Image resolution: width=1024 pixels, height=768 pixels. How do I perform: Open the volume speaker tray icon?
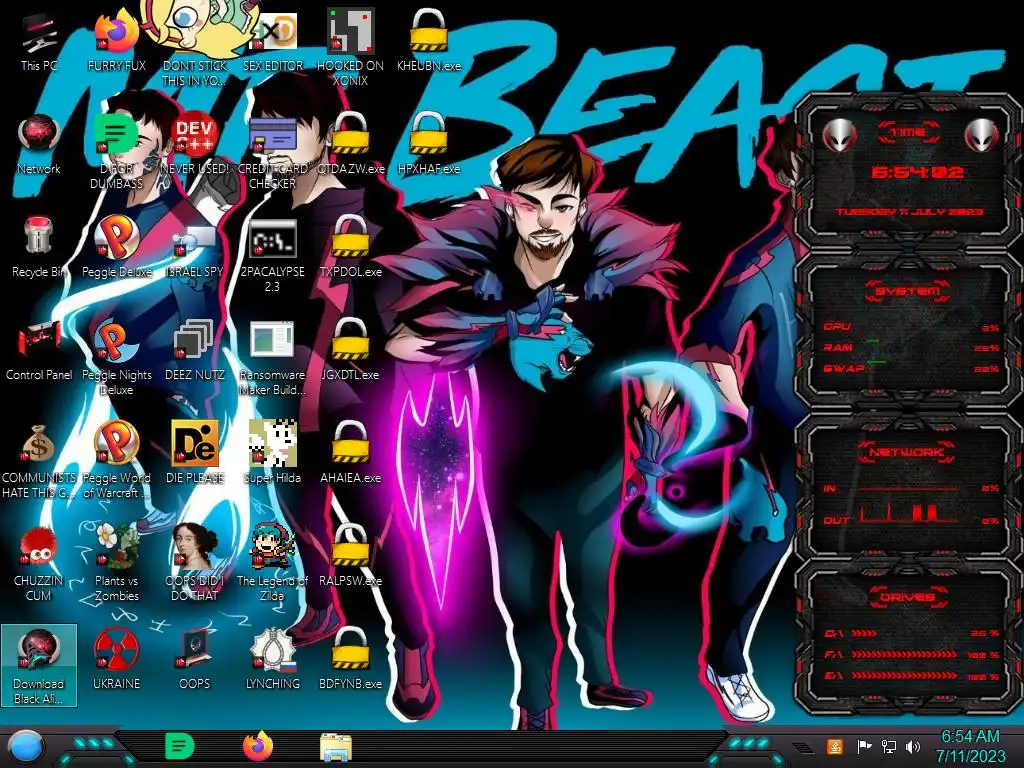point(913,746)
